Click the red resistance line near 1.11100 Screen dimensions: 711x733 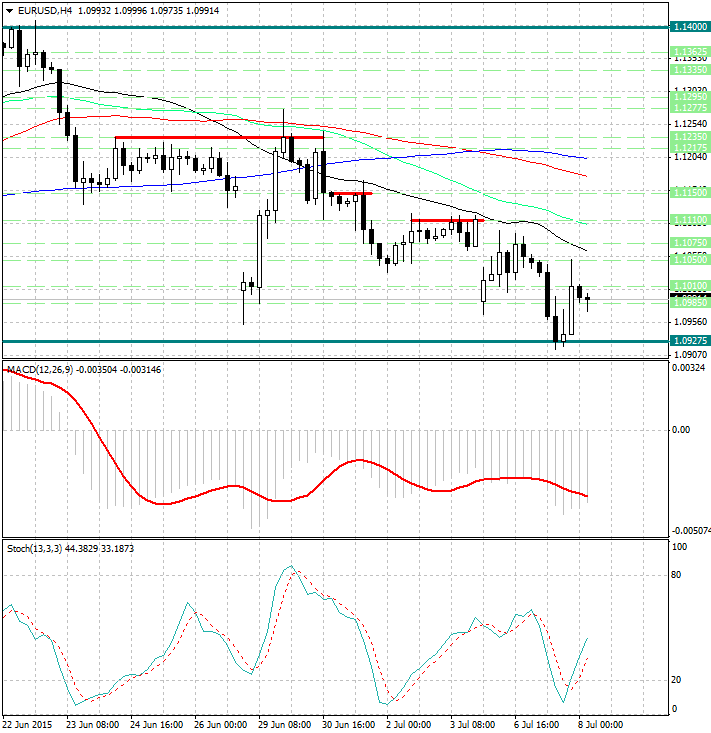447,220
